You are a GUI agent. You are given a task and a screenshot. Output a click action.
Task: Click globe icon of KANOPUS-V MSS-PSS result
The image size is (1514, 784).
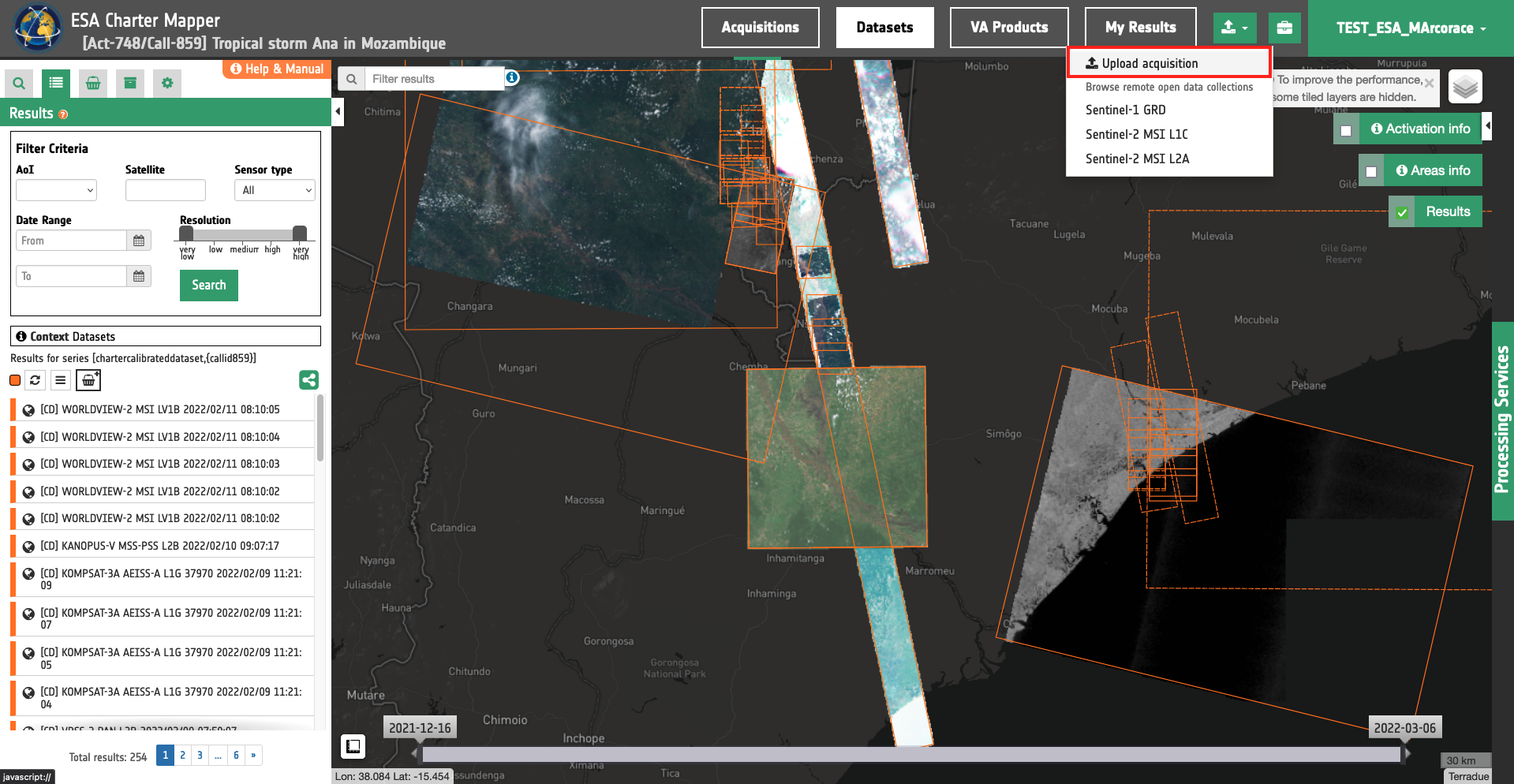point(28,547)
